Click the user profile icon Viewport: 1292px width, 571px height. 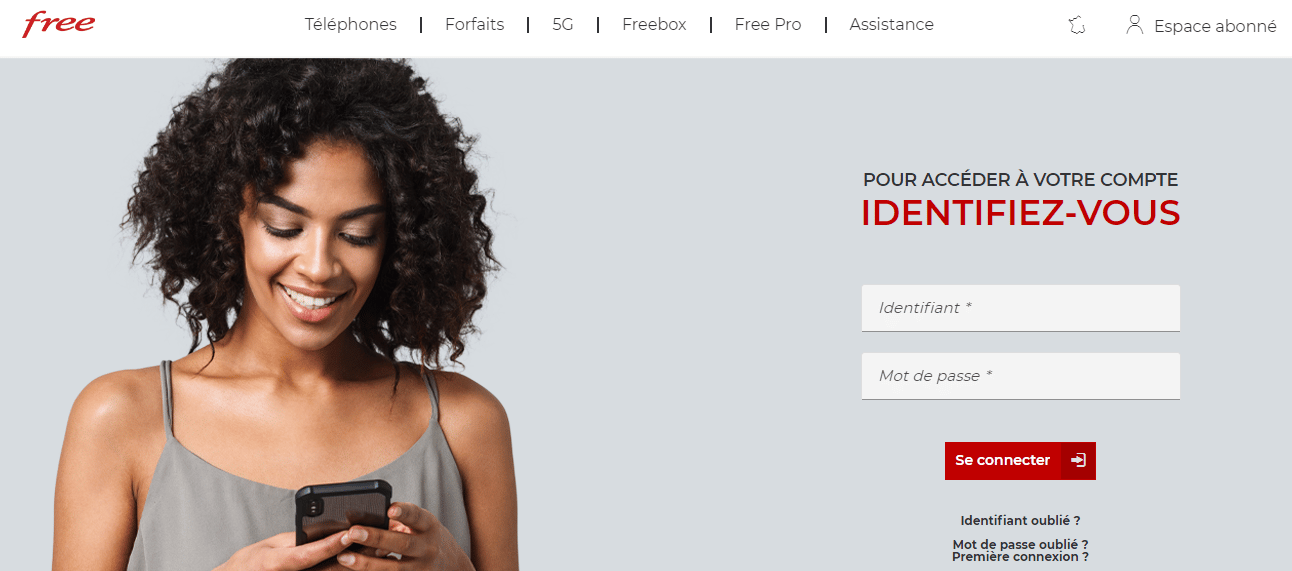click(x=1134, y=25)
